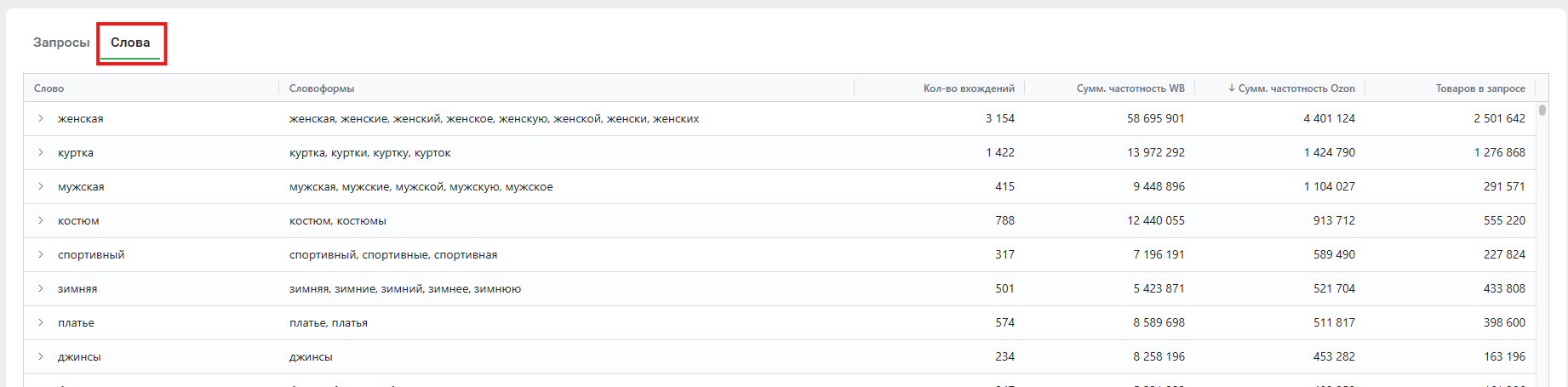The height and width of the screenshot is (387, 1568).
Task: Expand the зимняя row chevron
Action: coord(40,288)
